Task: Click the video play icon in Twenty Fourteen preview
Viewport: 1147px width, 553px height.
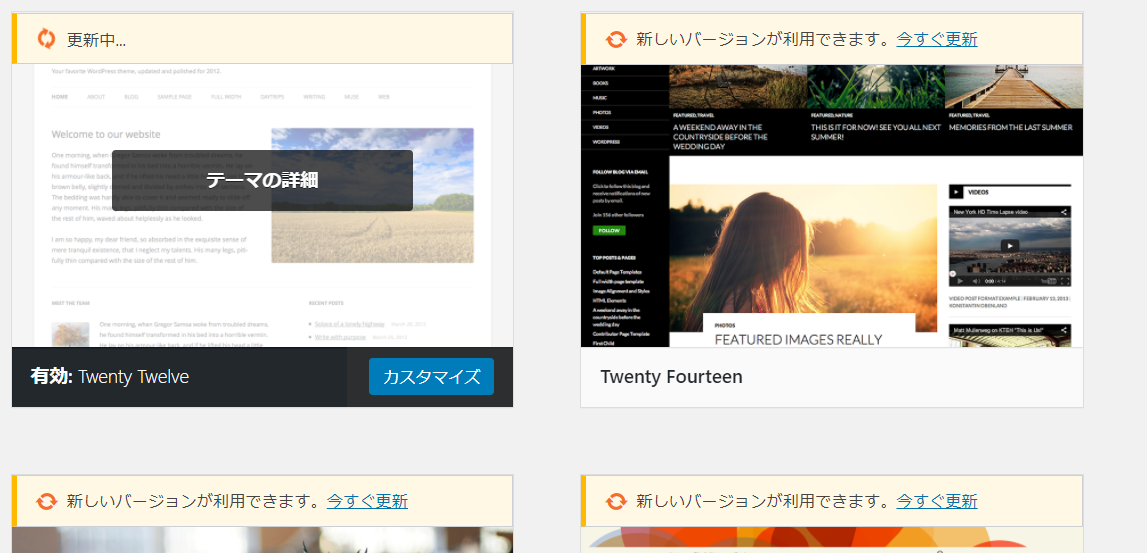Action: coord(1010,245)
